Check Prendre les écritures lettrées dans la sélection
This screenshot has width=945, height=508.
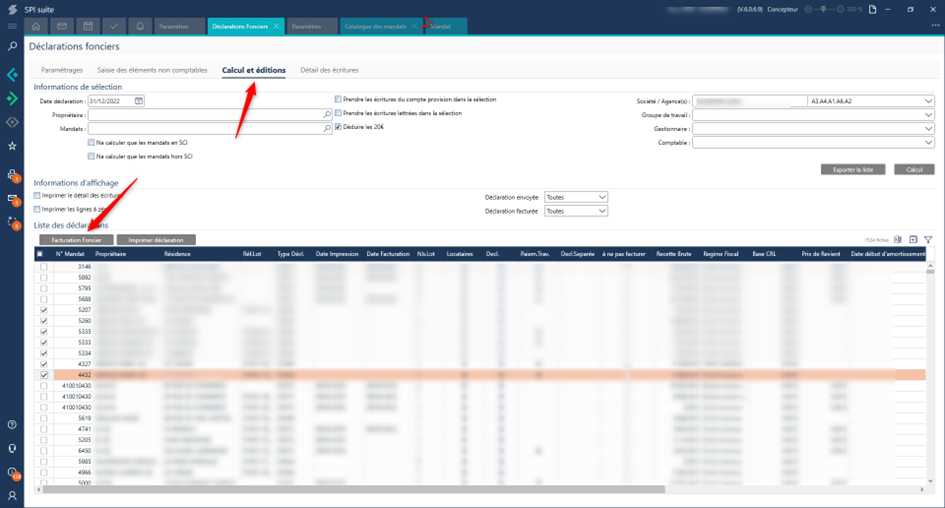click(x=338, y=113)
